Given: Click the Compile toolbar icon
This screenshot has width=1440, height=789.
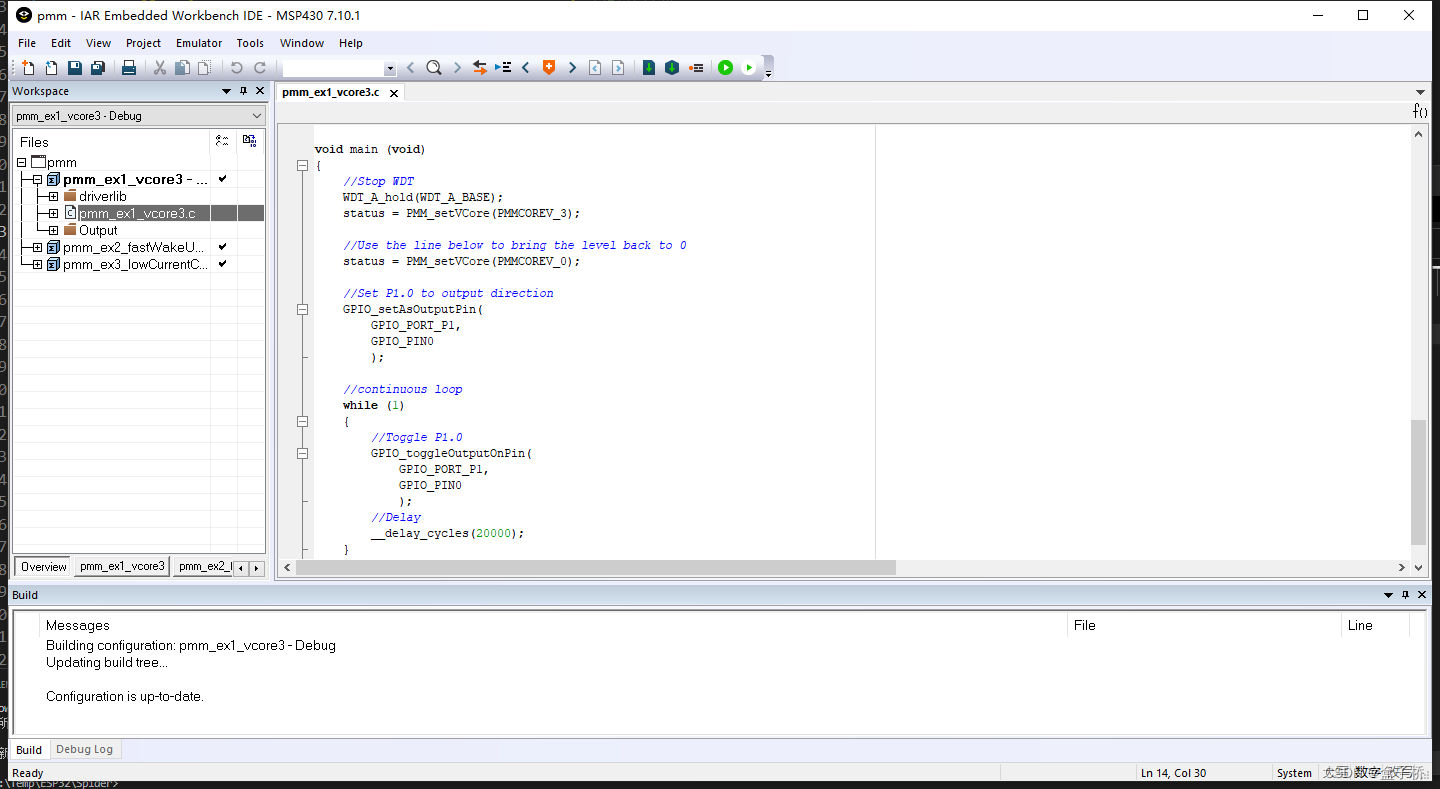Looking at the screenshot, I should tap(649, 68).
